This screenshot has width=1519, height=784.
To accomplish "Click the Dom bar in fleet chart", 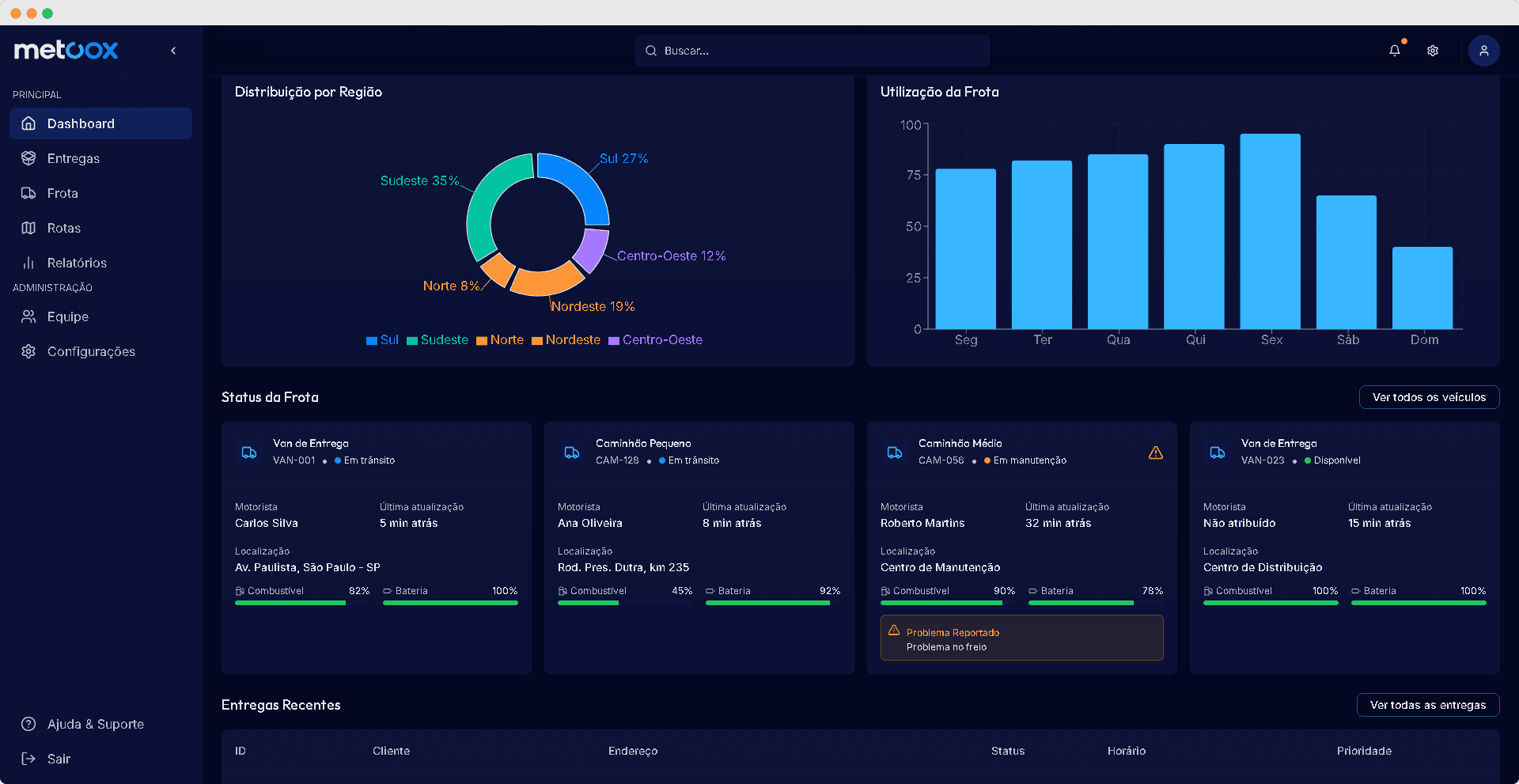I will [x=1422, y=288].
